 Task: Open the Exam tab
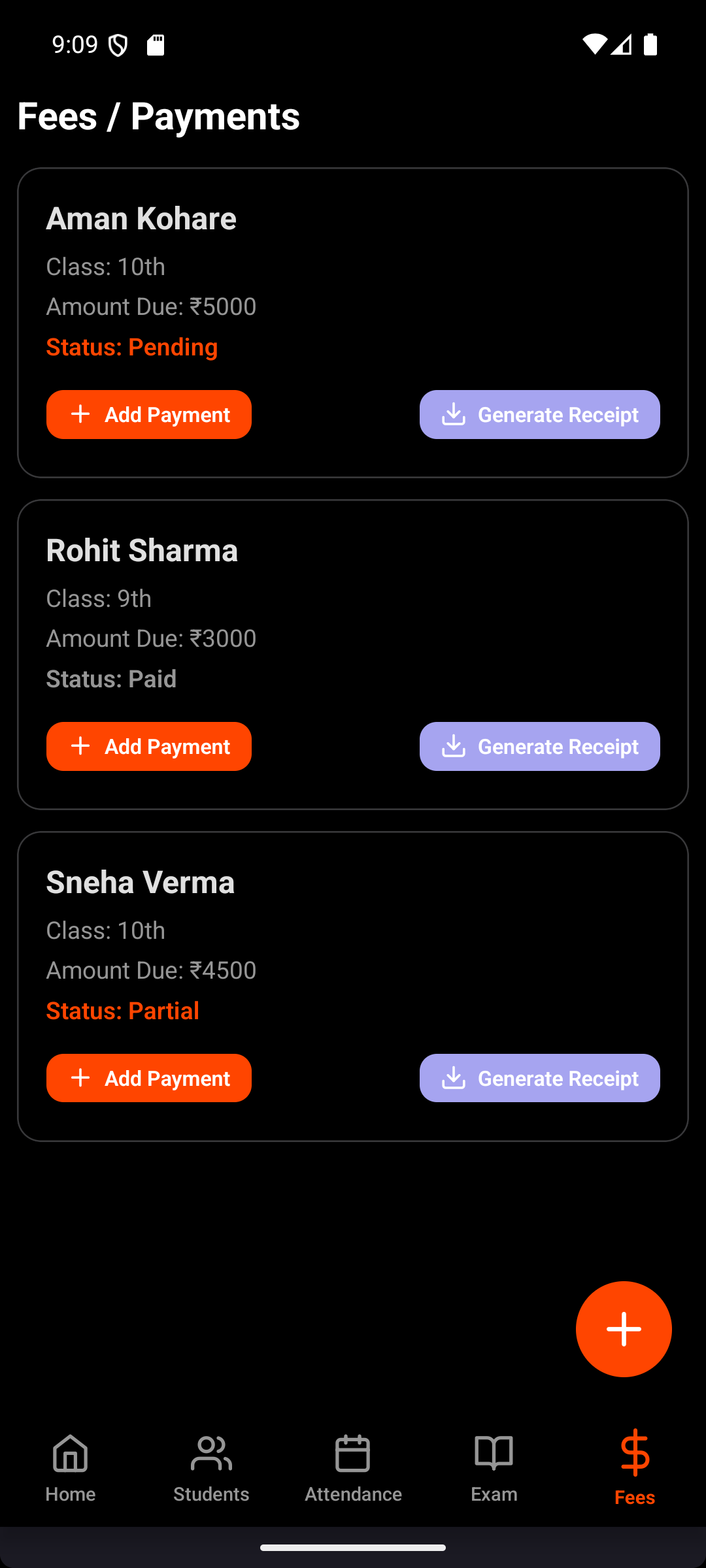pos(494,1467)
